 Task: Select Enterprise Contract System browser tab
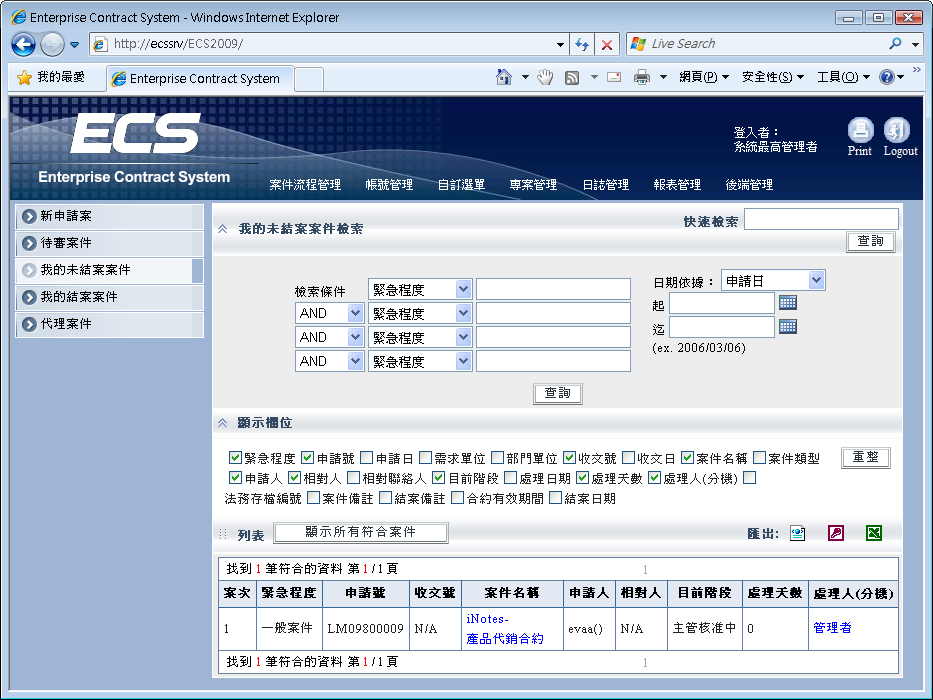click(x=201, y=79)
